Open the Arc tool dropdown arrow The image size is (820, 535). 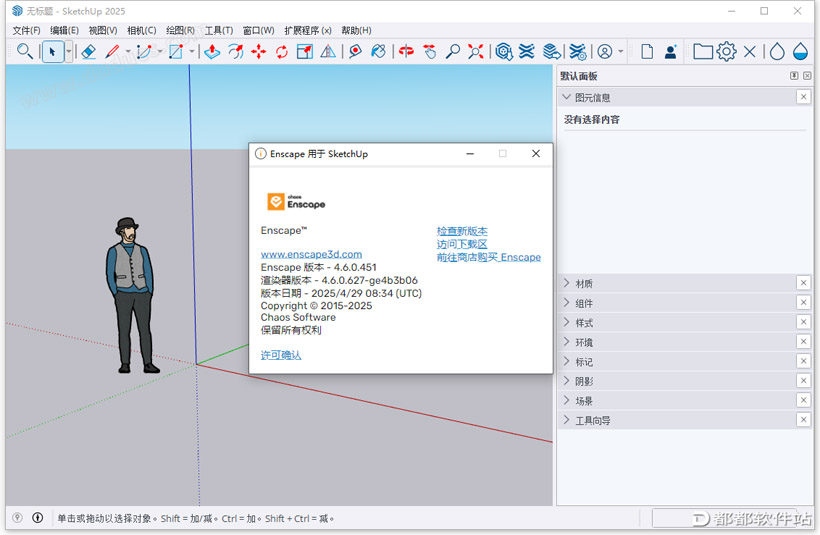tap(160, 51)
